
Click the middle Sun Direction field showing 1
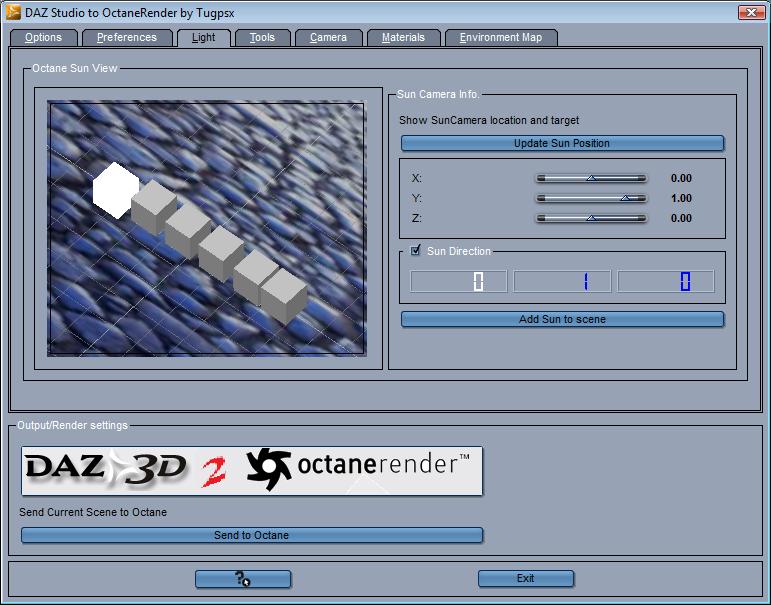(x=562, y=281)
